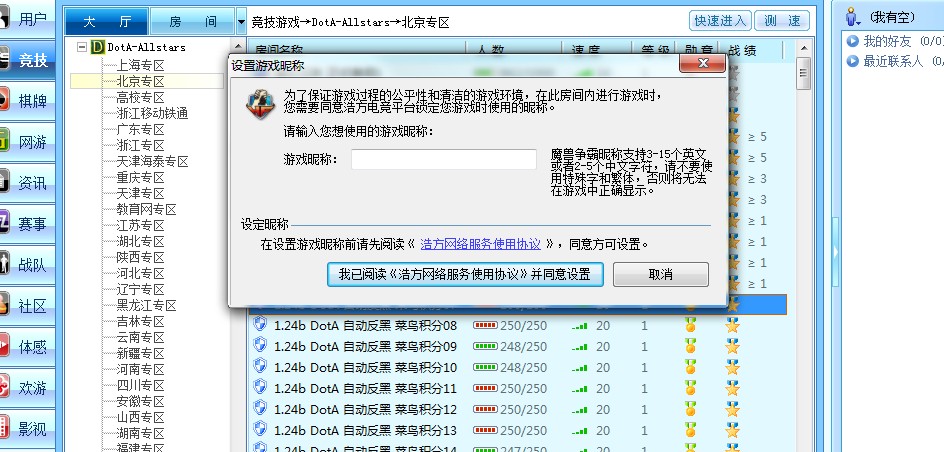Open the 欢游 sidebar section
944x452 pixels.
point(27,388)
